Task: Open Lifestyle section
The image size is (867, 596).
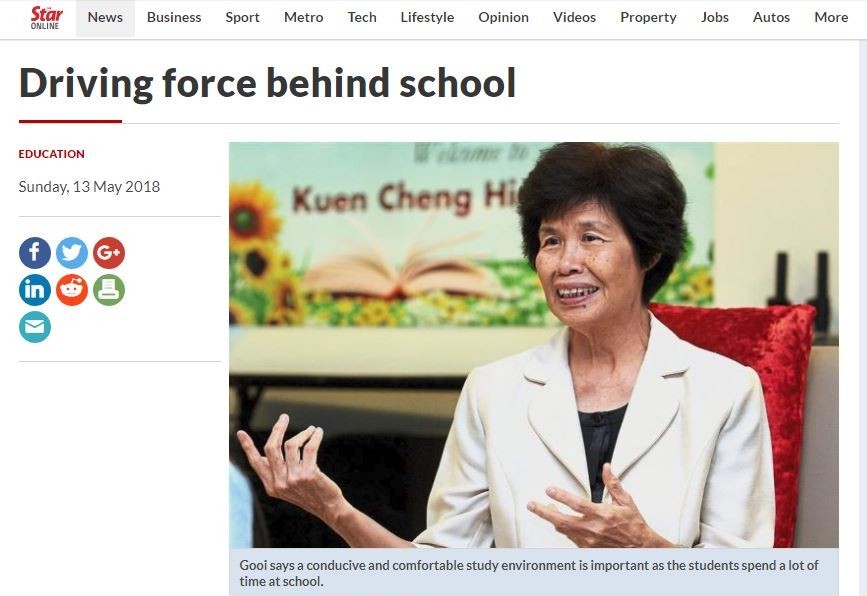Action: point(427,18)
